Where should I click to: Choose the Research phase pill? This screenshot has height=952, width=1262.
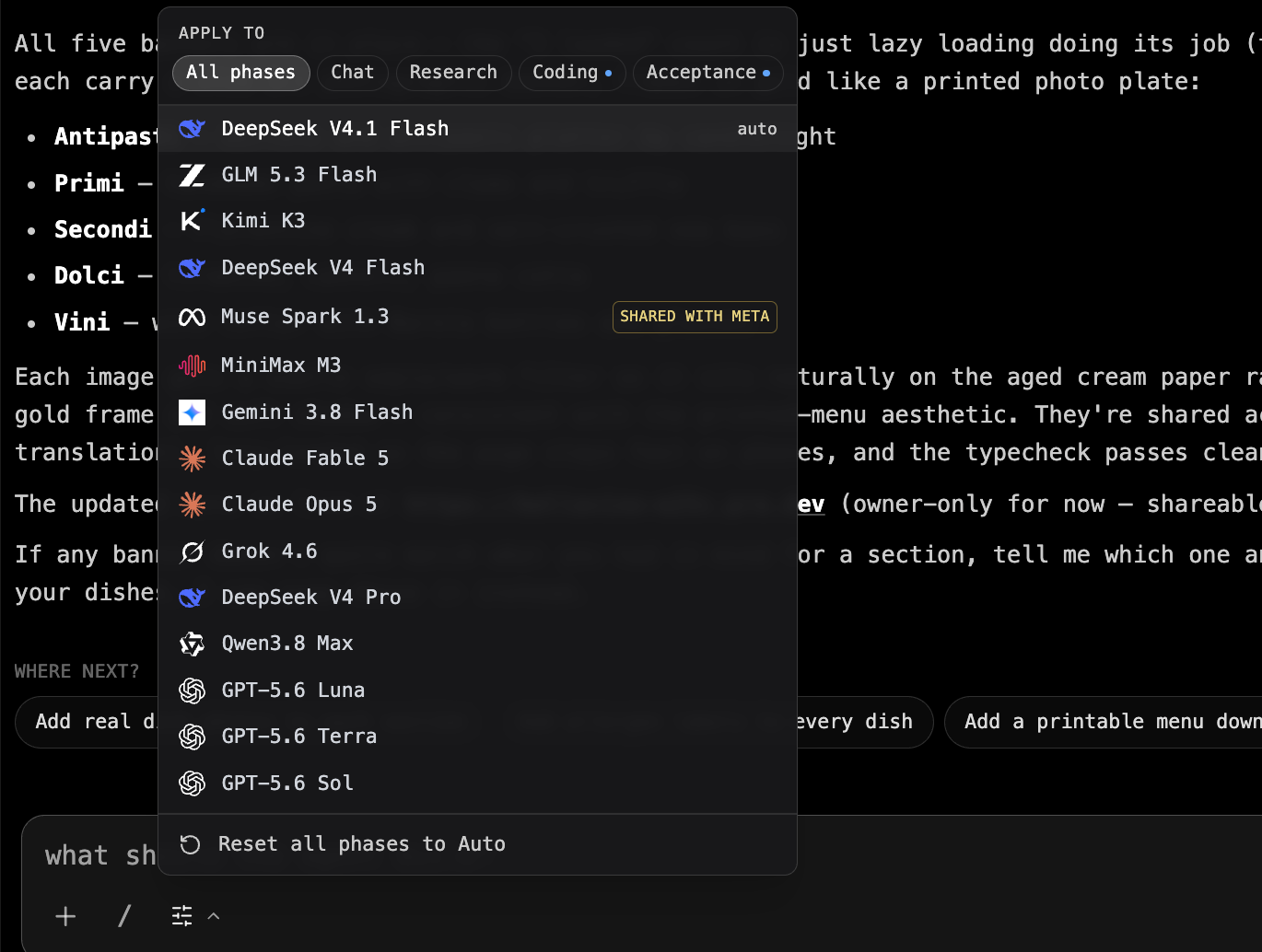(453, 73)
